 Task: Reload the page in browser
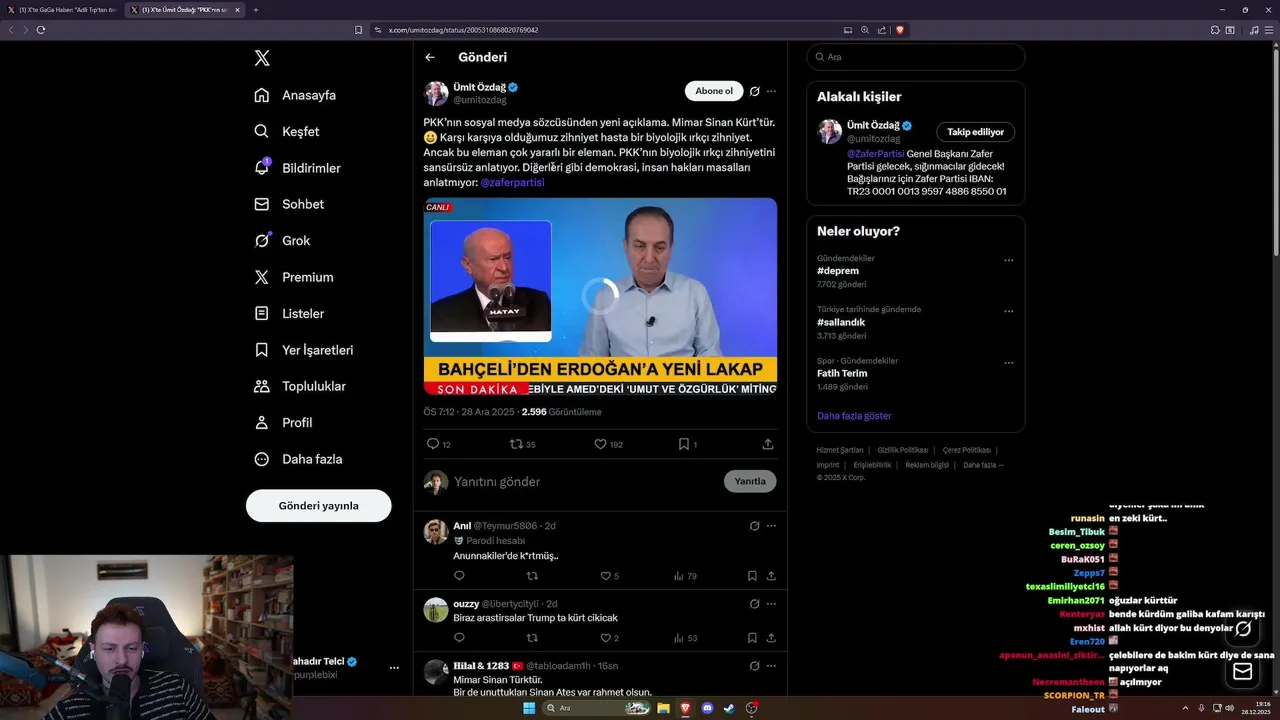point(41,30)
